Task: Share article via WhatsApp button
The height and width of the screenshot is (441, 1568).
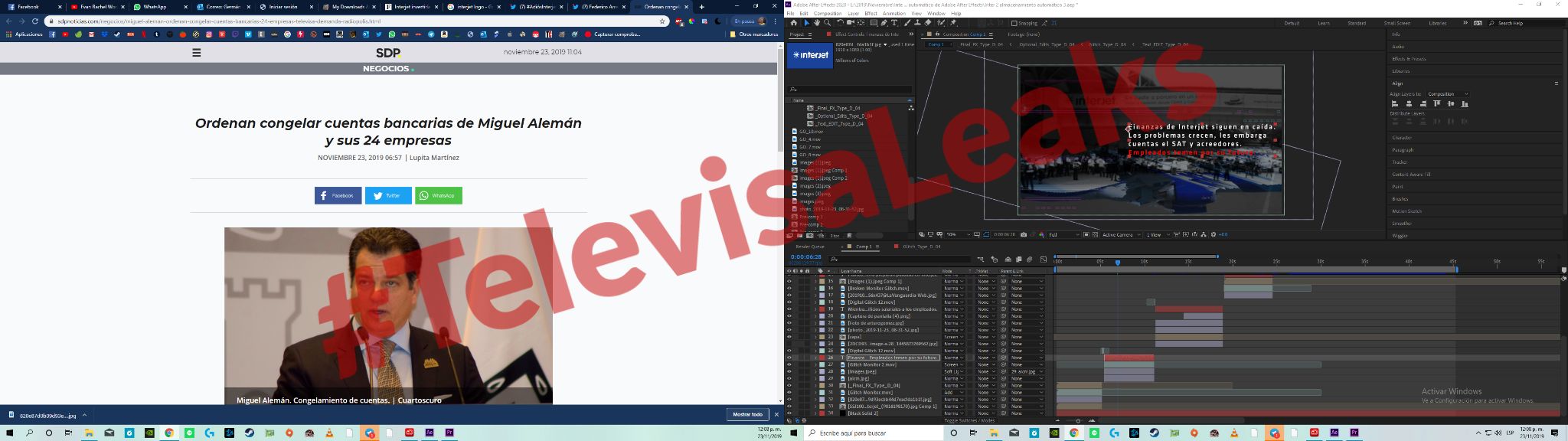Action: pos(439,195)
